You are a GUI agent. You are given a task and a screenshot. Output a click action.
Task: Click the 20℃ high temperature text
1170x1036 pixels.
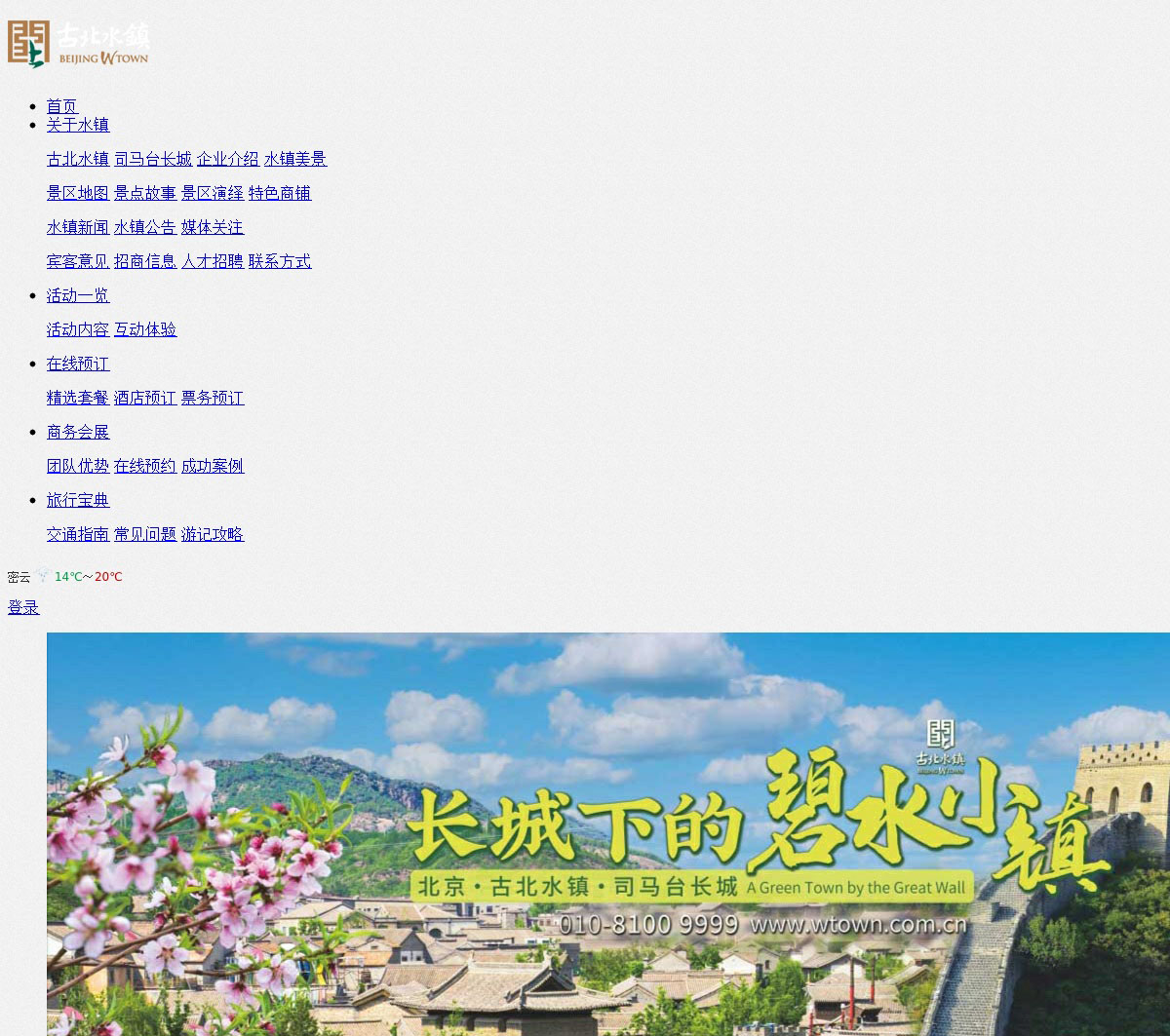(108, 577)
